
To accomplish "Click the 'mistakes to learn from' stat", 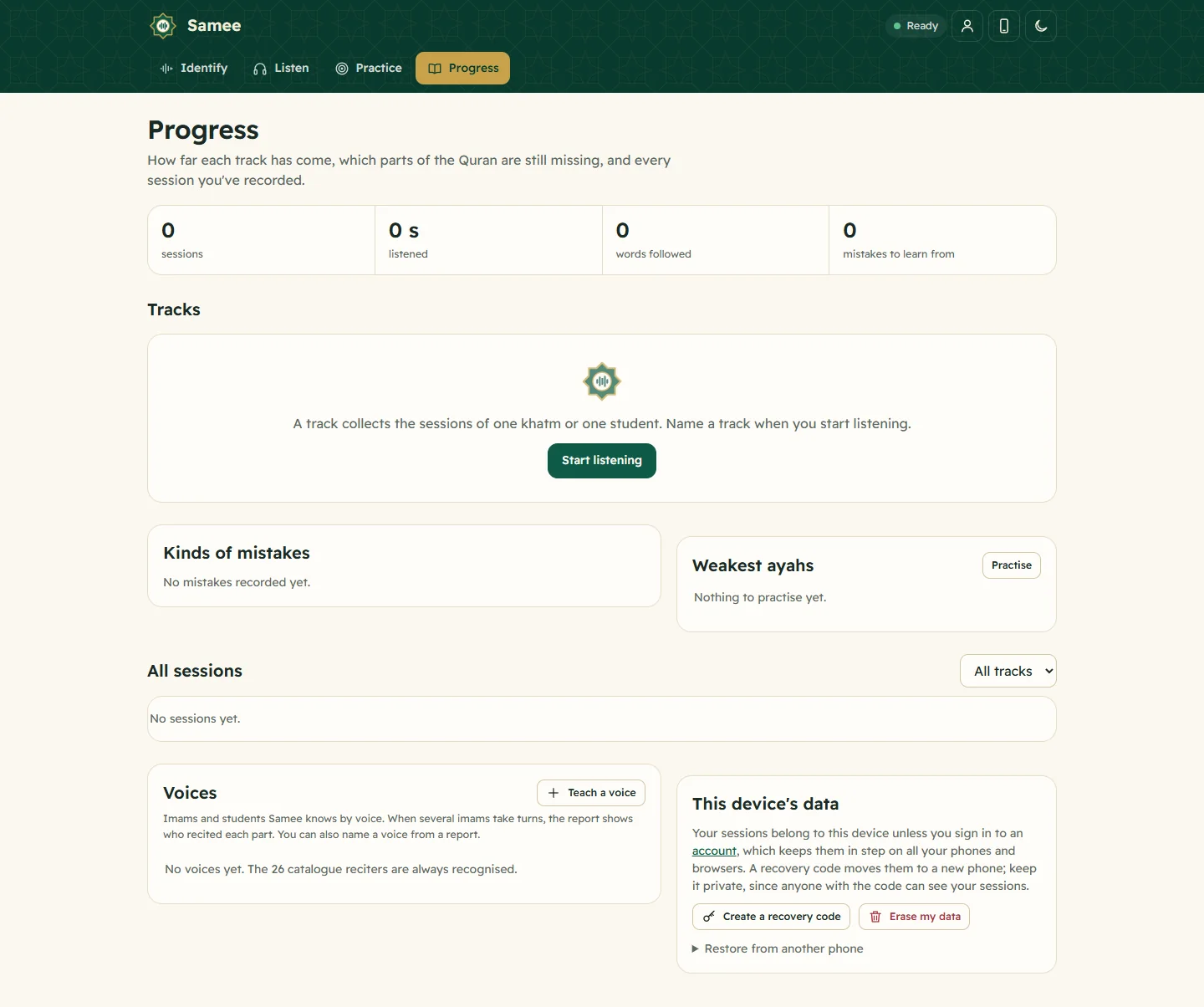I will (942, 240).
